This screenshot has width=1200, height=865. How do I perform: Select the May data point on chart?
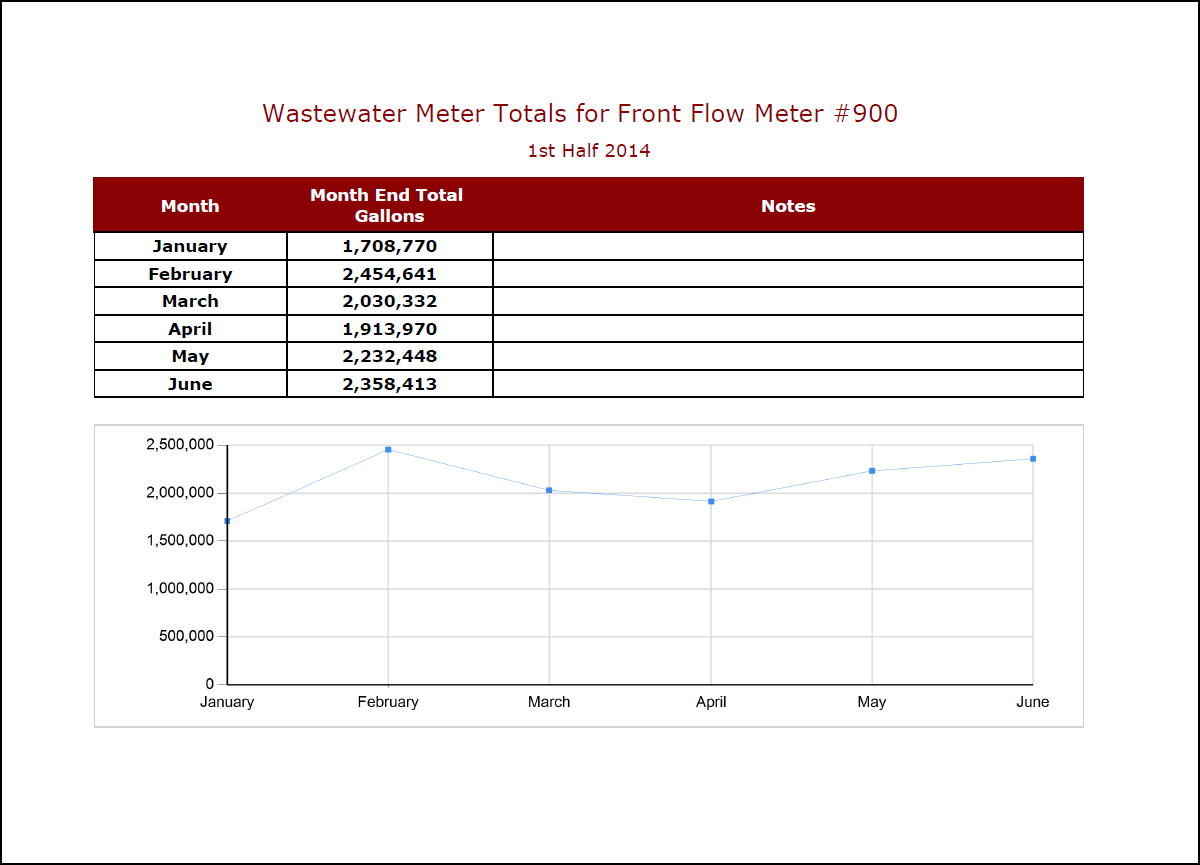pyautogui.click(x=872, y=471)
